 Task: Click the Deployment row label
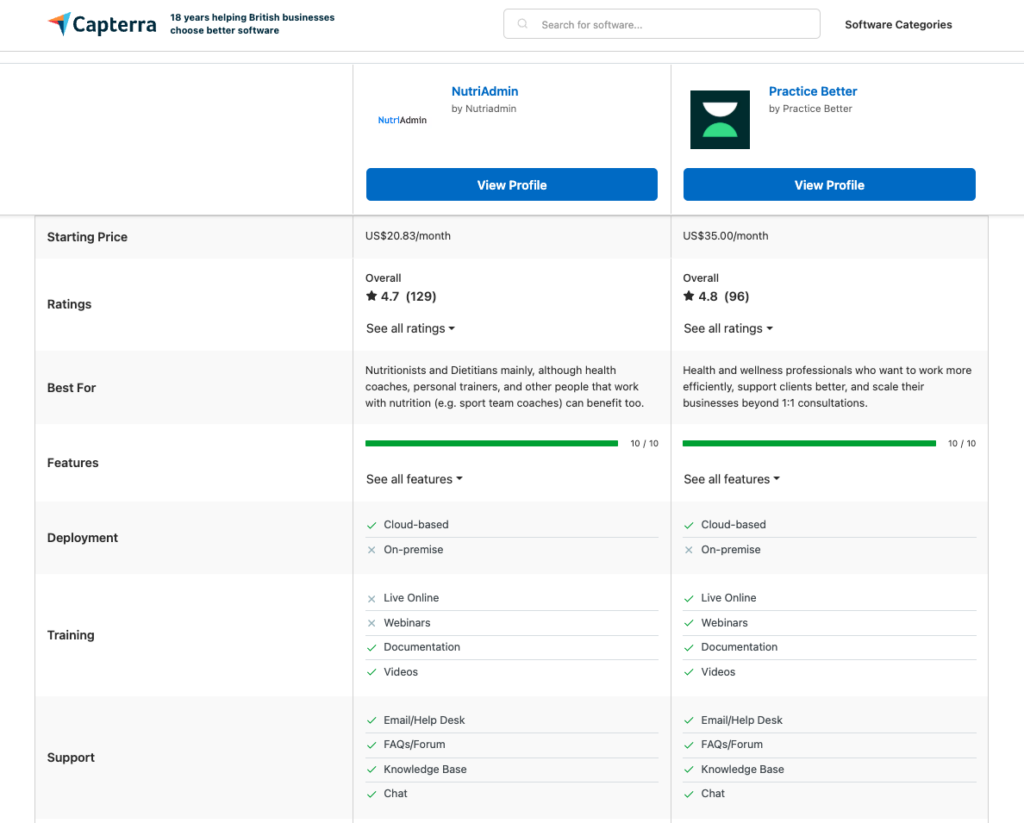pos(82,538)
